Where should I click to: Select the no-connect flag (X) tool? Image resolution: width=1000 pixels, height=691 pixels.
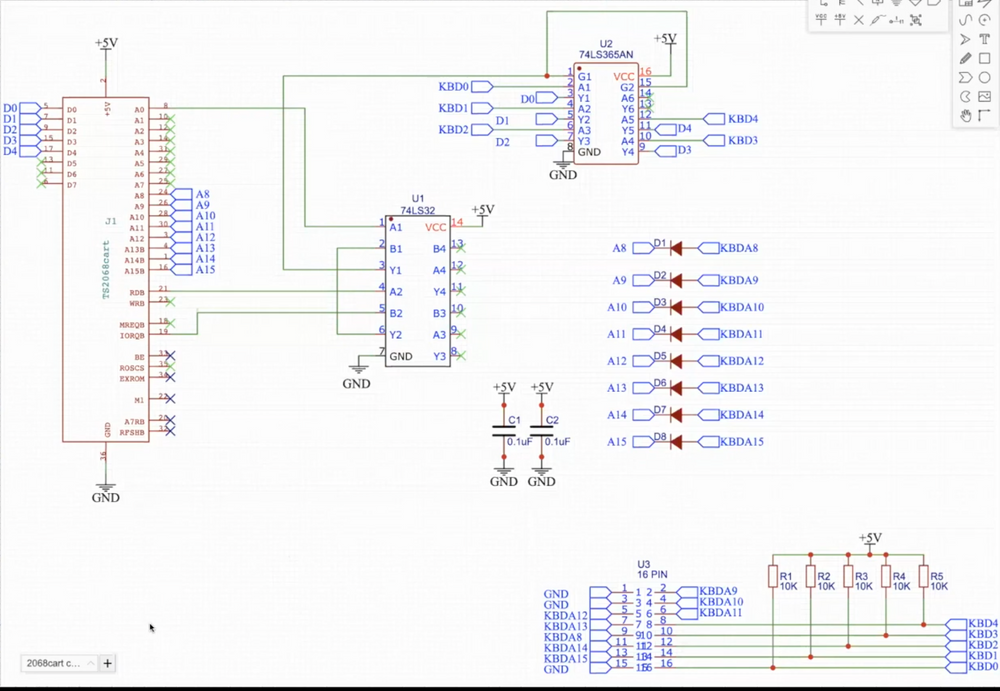tap(859, 20)
